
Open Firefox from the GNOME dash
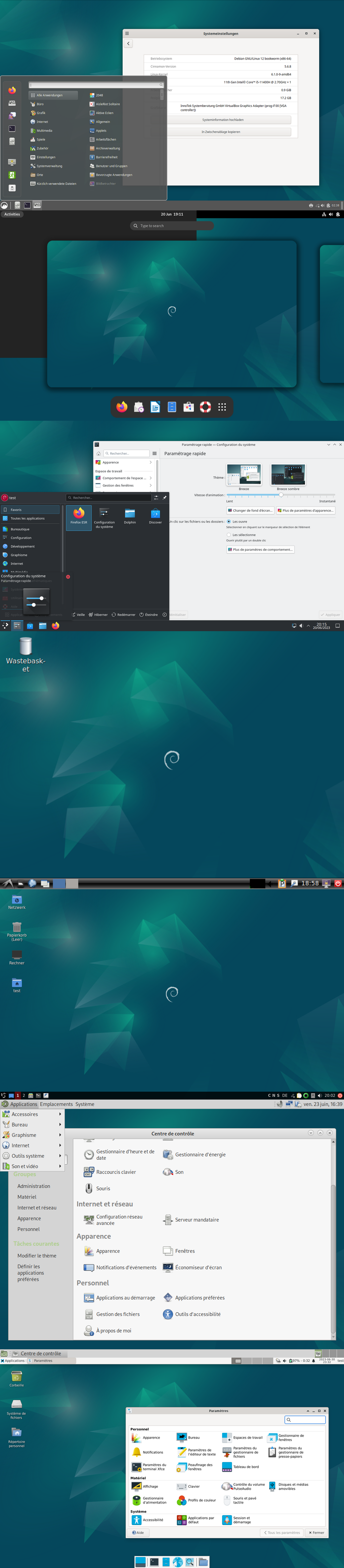coord(122,407)
